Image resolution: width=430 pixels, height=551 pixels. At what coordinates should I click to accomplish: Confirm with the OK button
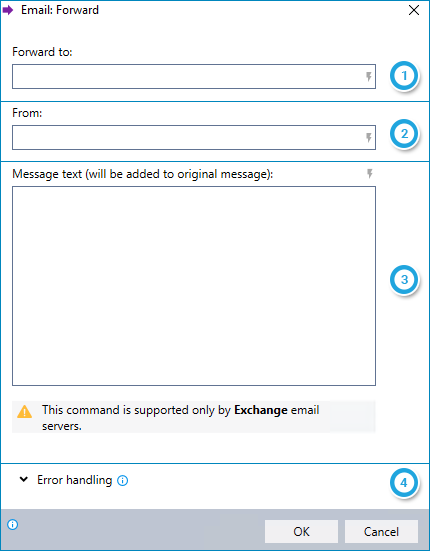(x=301, y=532)
